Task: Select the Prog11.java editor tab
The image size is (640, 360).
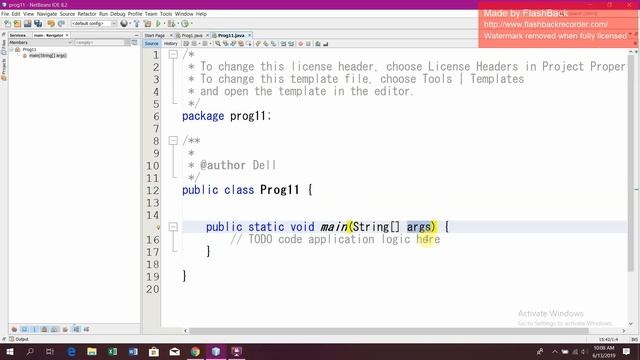Action: point(231,36)
